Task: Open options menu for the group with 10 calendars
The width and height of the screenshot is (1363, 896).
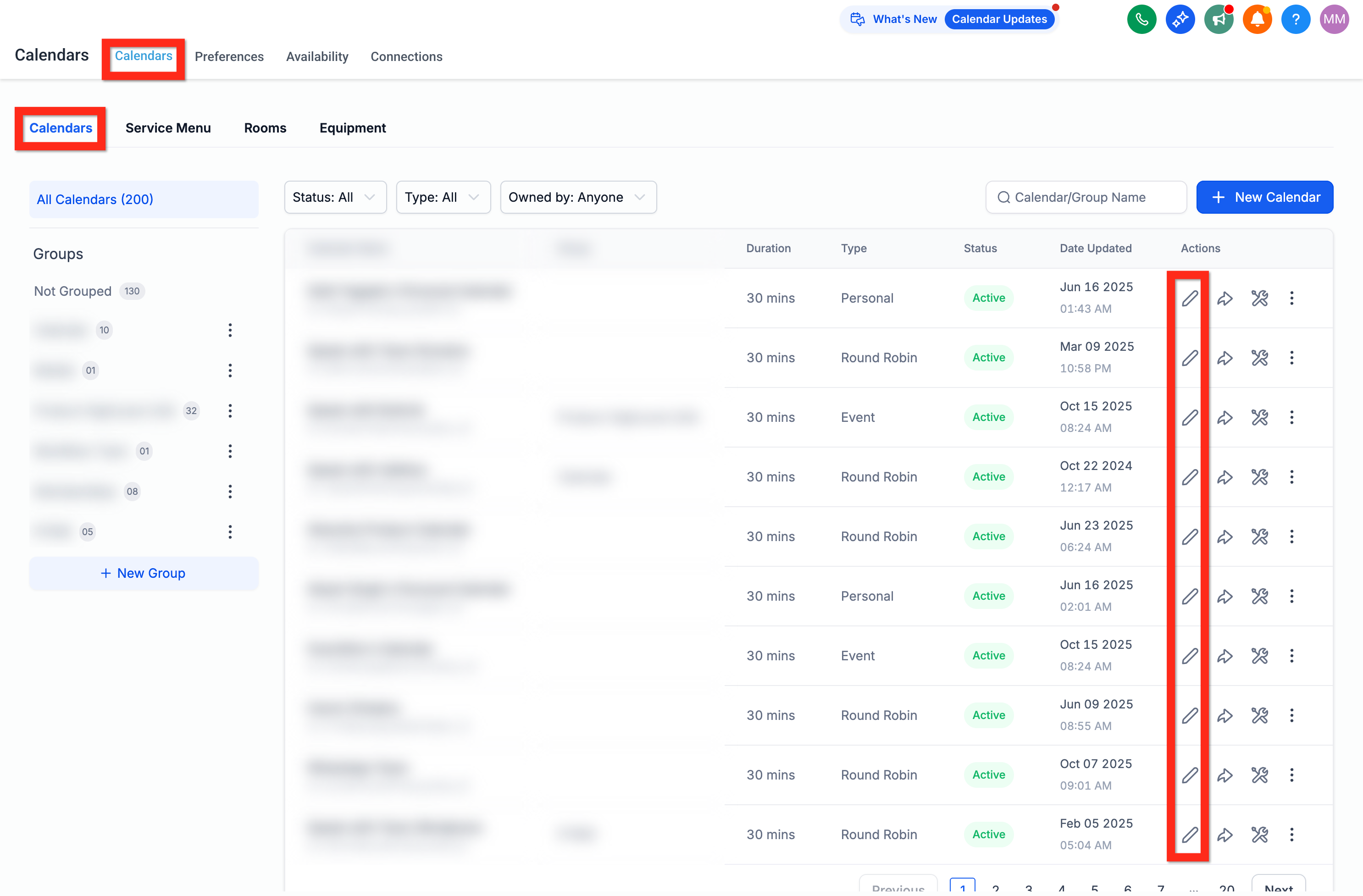Action: 230,330
